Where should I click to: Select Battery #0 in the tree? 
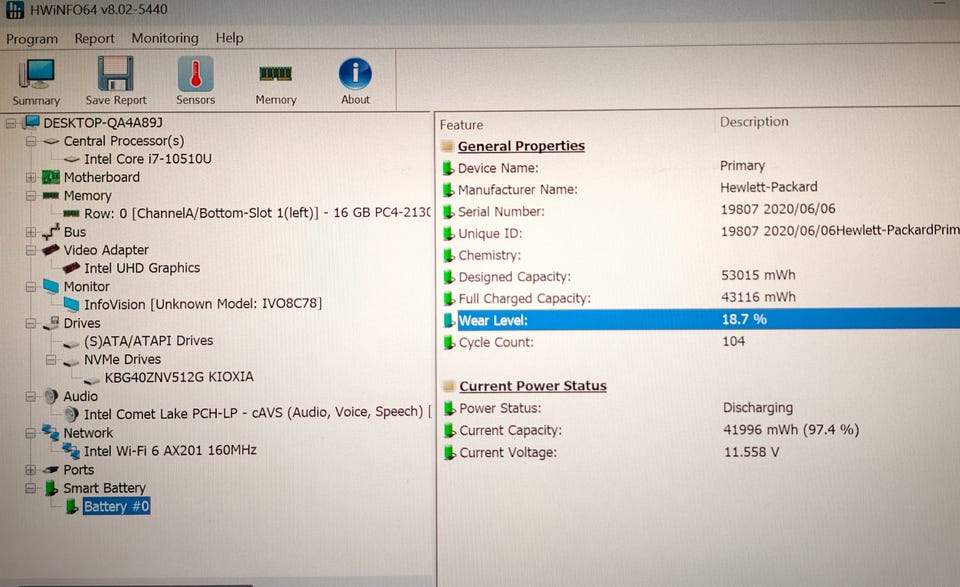click(116, 506)
